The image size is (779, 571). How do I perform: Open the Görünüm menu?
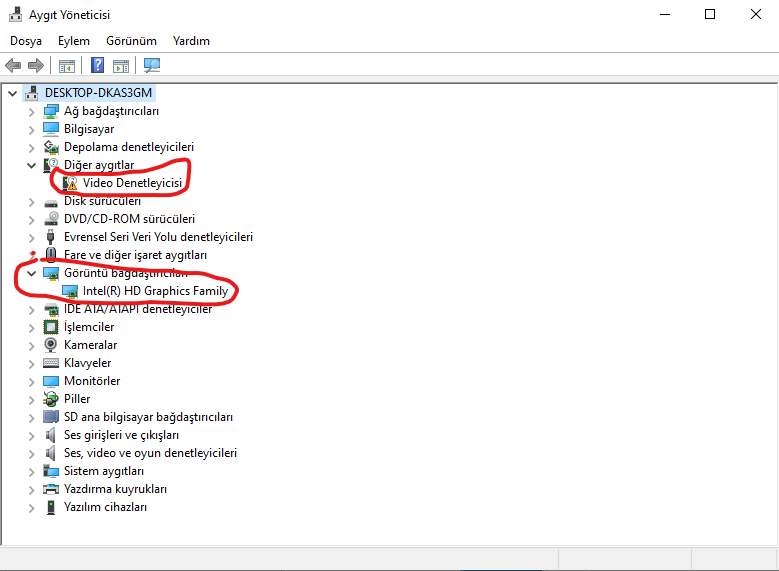click(x=131, y=41)
